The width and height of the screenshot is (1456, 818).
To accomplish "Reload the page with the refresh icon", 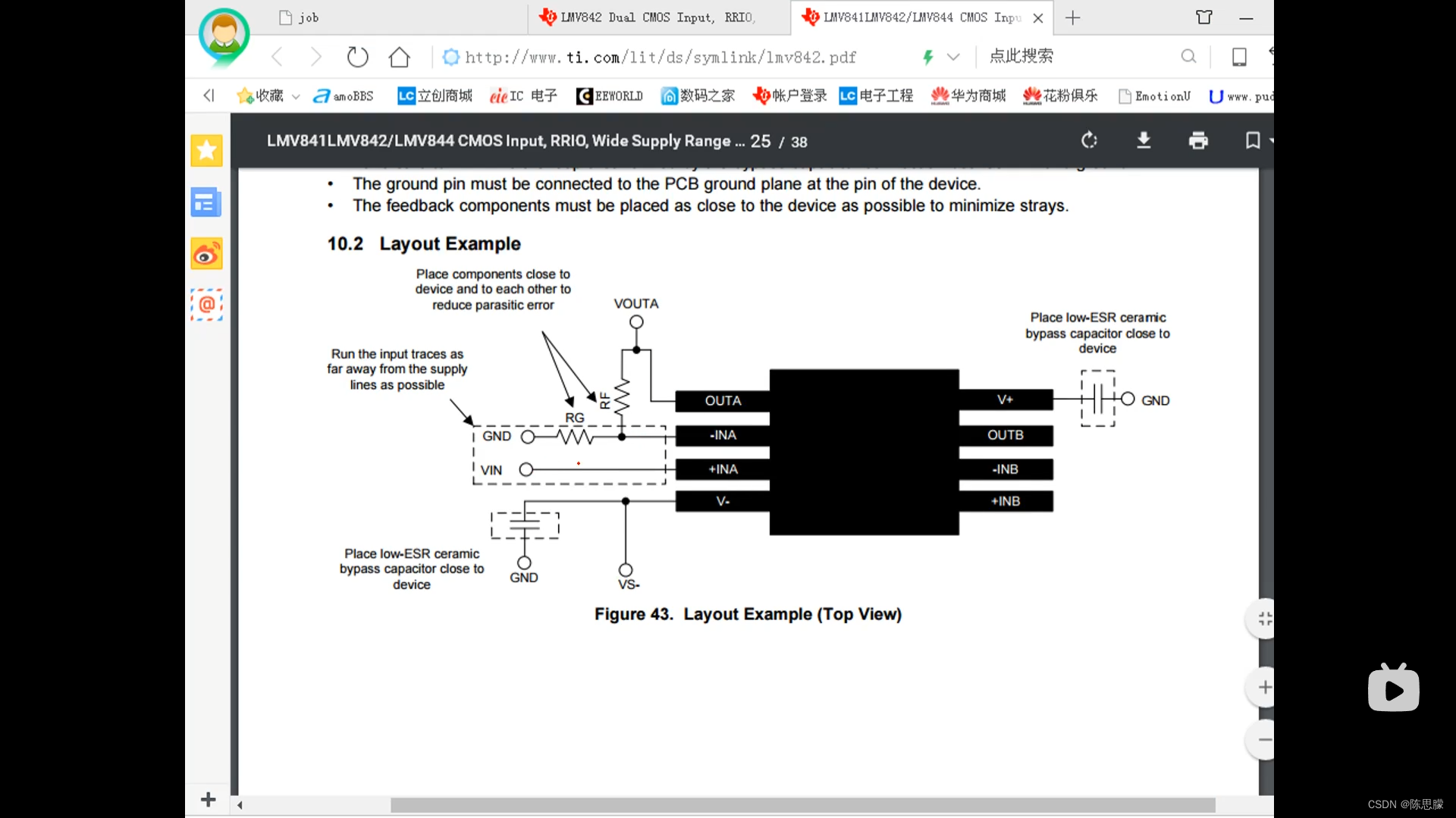I will click(x=357, y=57).
